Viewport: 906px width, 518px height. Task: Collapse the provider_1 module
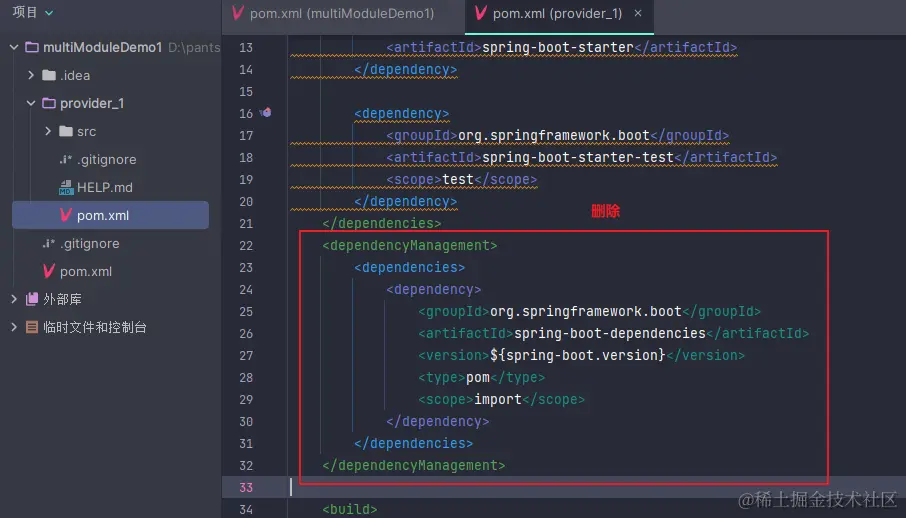tap(31, 103)
